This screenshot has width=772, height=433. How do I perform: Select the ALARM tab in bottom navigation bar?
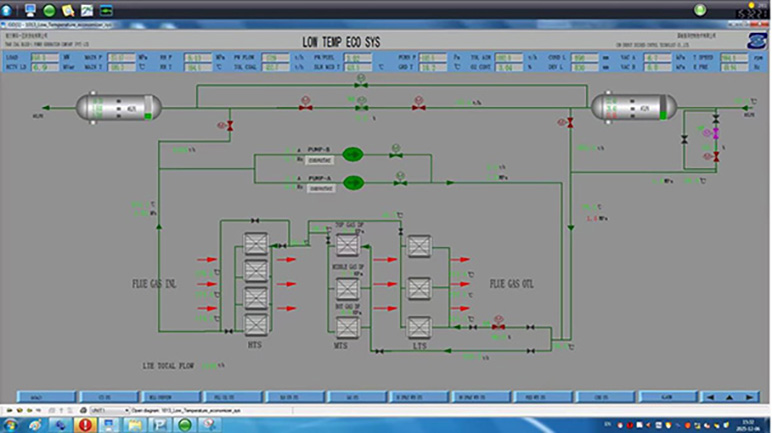666,396
